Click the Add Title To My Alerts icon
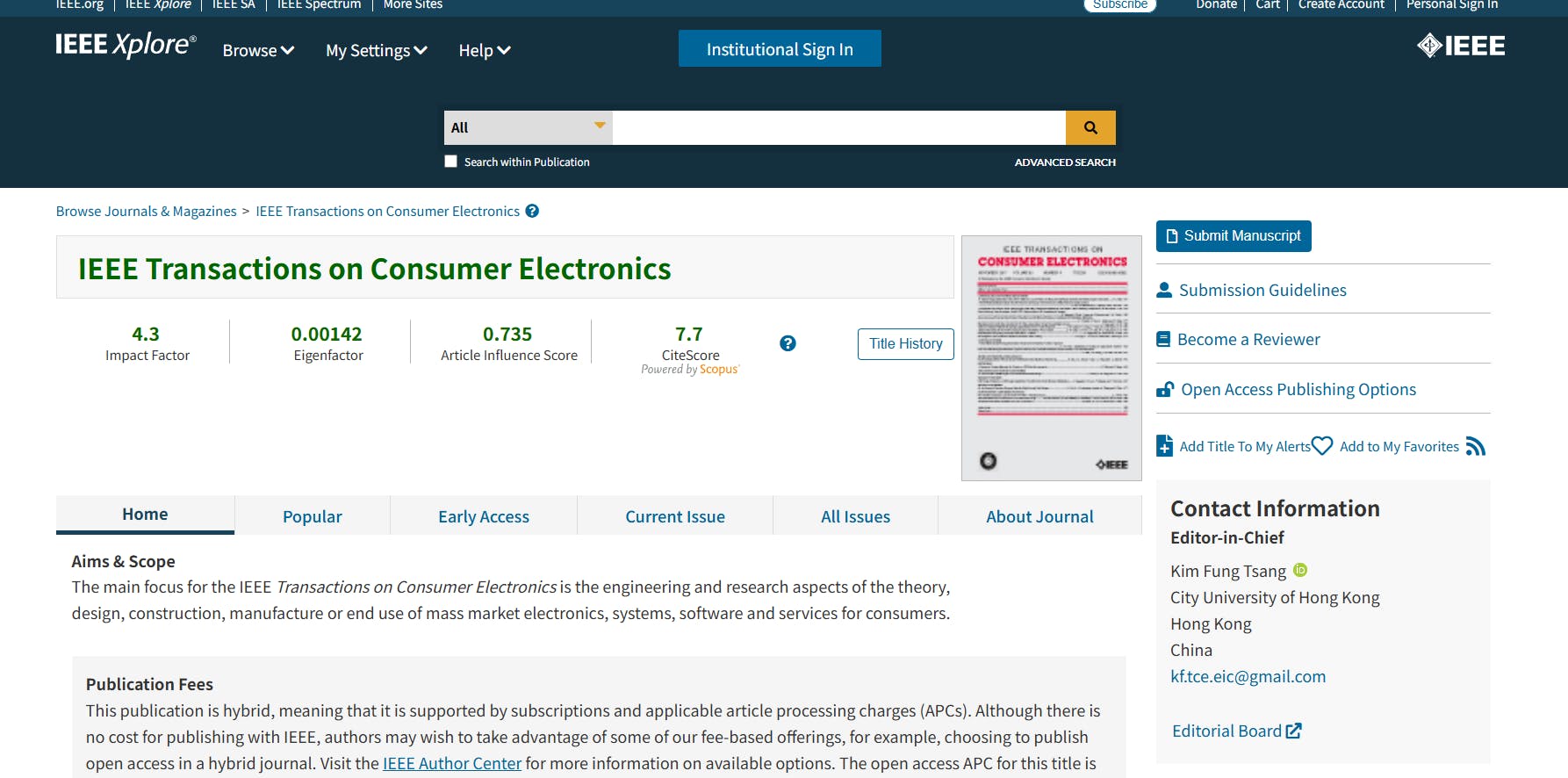Image resolution: width=1568 pixels, height=778 pixels. [x=1164, y=446]
